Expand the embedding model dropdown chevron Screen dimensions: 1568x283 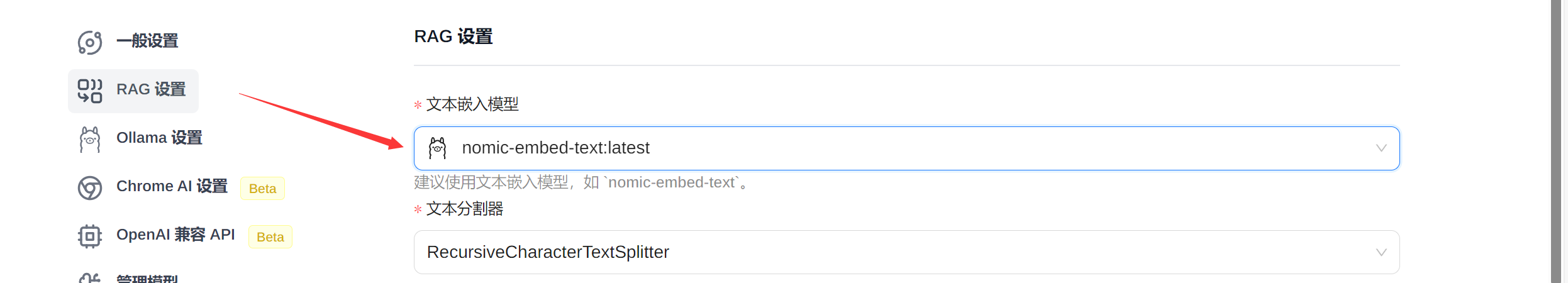click(x=1381, y=148)
